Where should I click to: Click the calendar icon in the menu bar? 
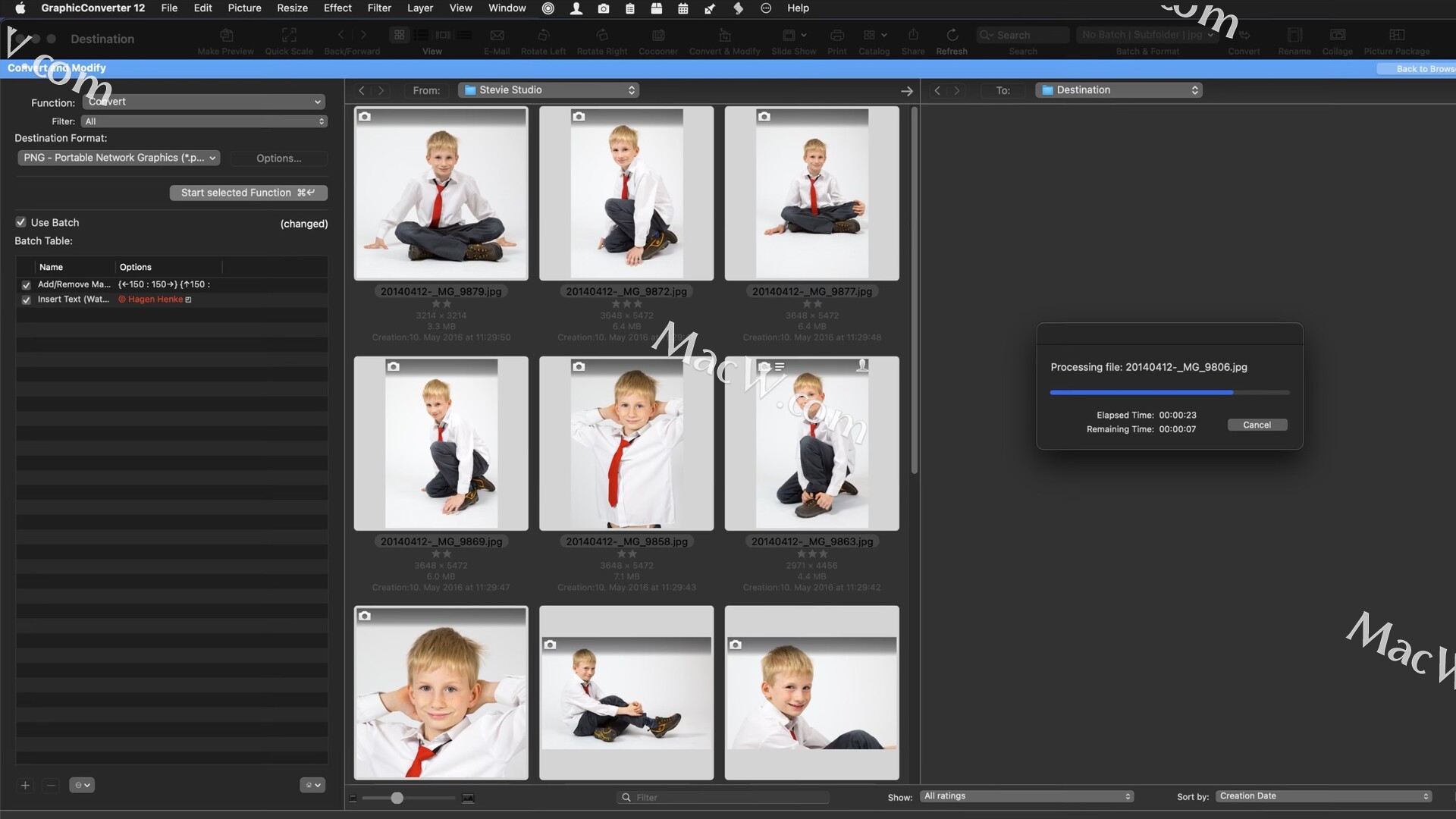(683, 8)
